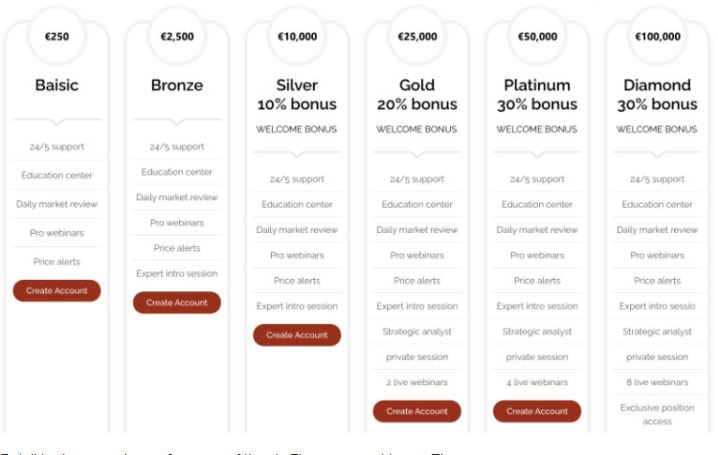
Task: Select the €250 price circle
Action: [x=57, y=36]
